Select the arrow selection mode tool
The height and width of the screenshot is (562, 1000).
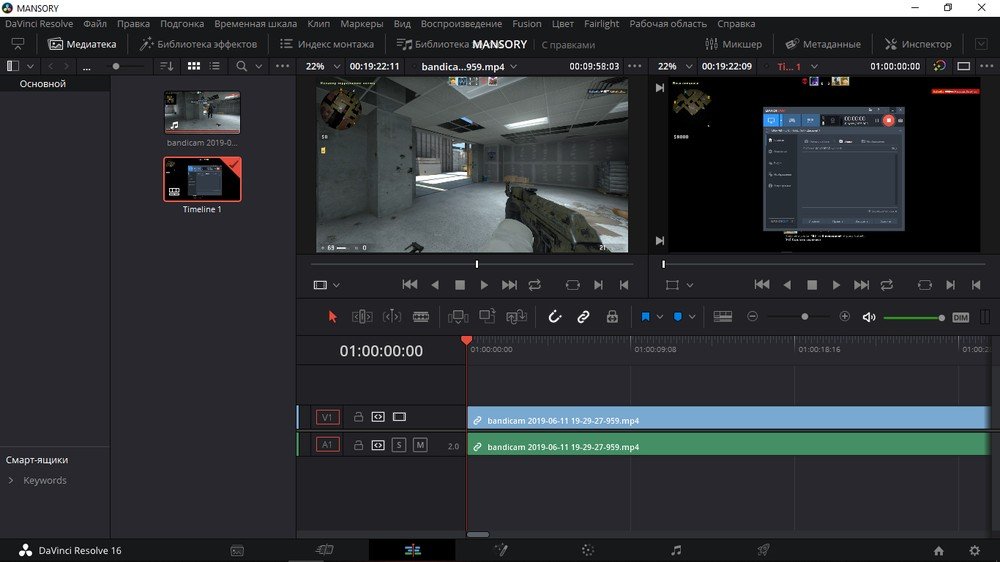(332, 317)
